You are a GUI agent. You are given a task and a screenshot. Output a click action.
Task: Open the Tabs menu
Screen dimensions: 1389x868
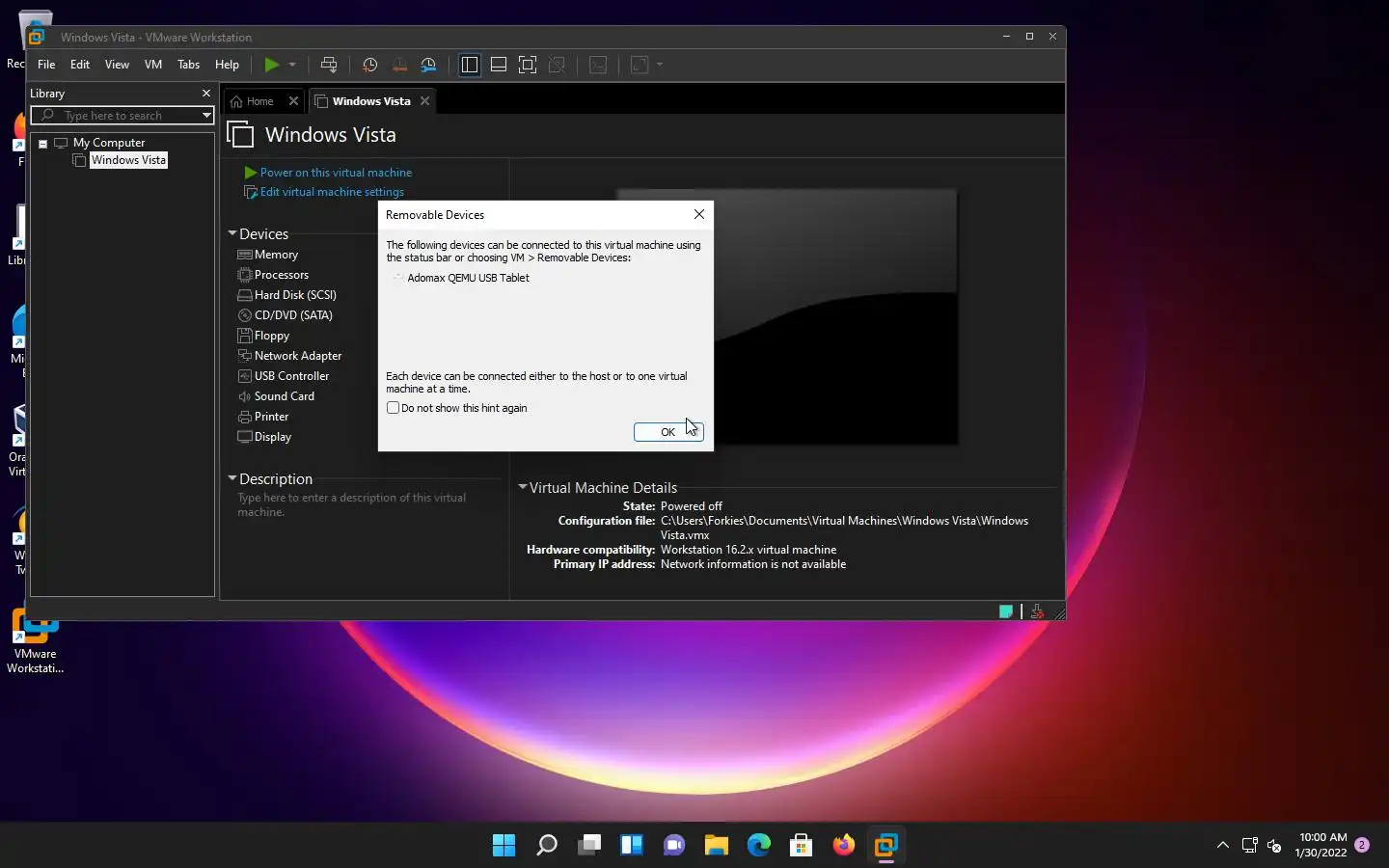click(189, 65)
